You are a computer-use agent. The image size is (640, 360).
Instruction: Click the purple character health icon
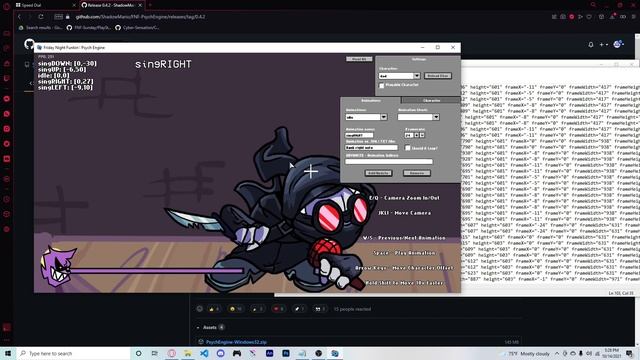(58, 266)
